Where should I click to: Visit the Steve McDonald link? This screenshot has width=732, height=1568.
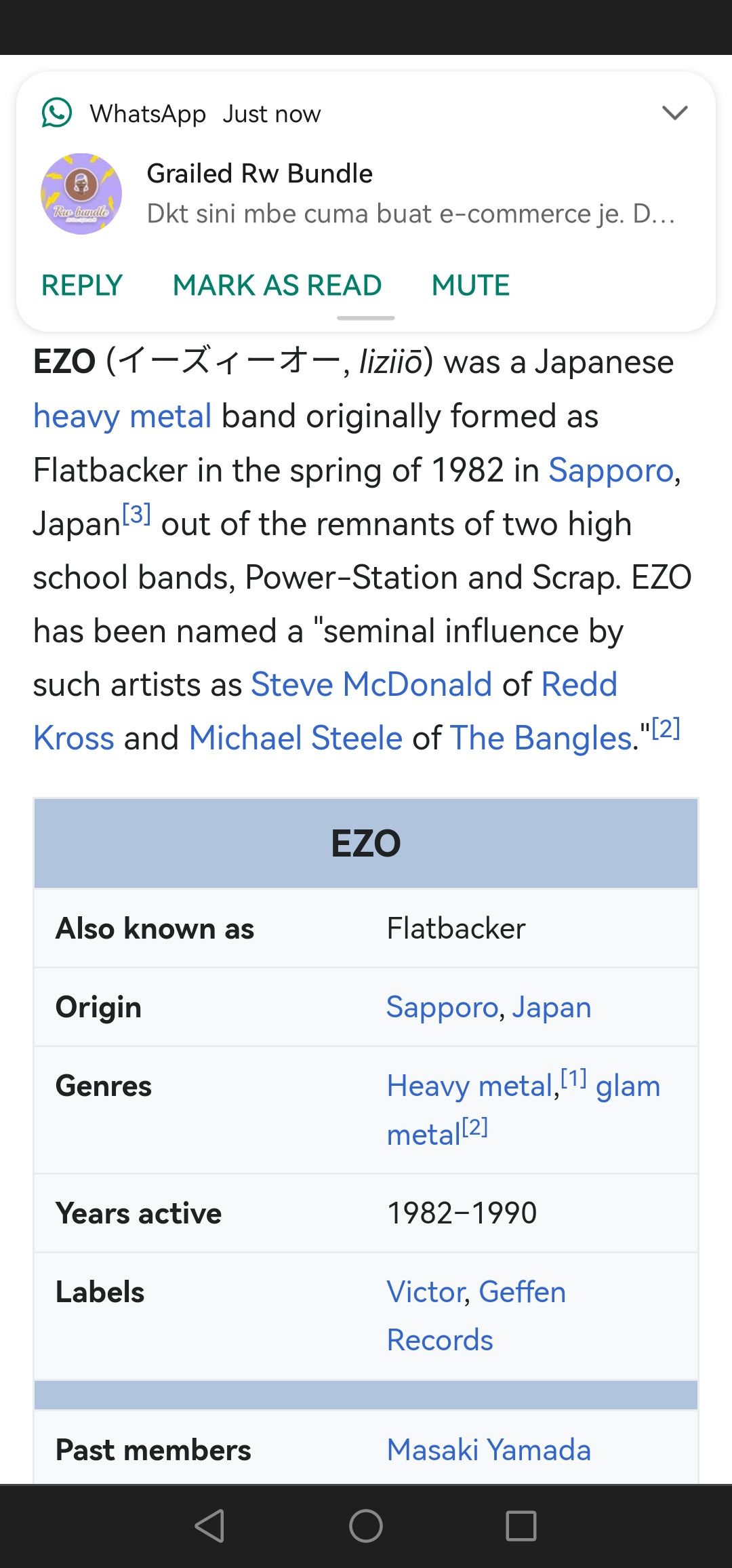coord(371,684)
